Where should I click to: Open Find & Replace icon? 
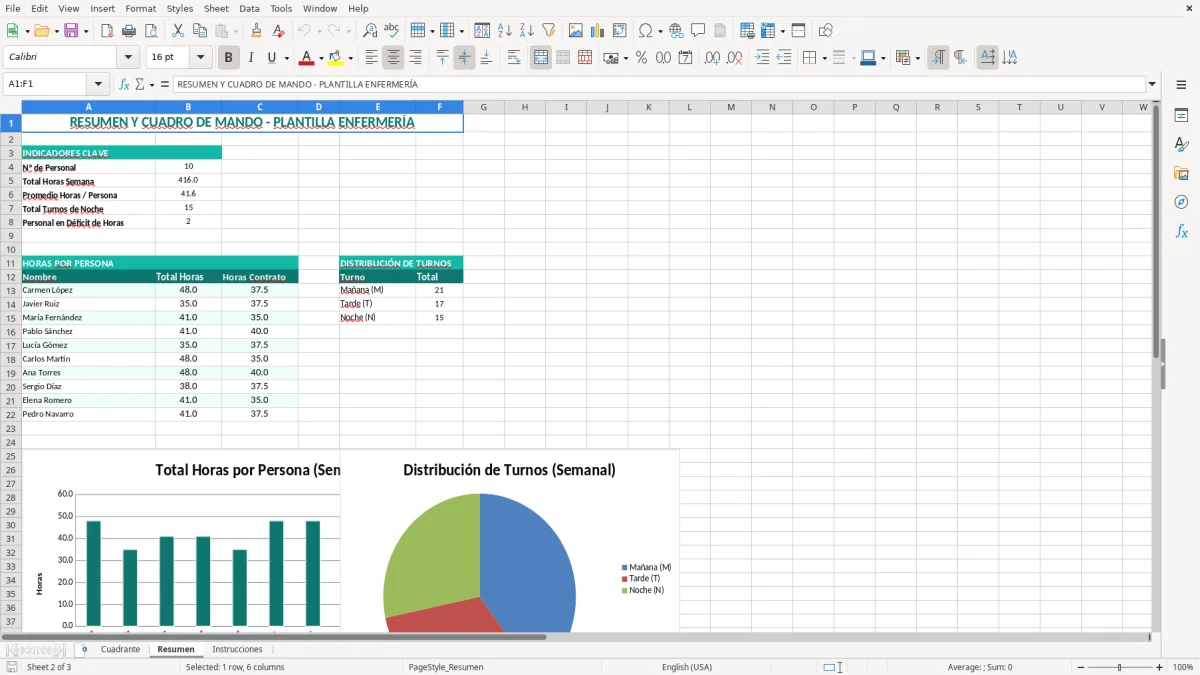point(370,31)
